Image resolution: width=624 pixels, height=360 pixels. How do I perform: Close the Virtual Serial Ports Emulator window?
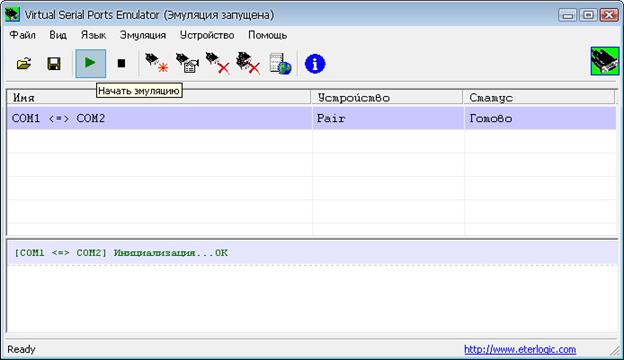pos(609,15)
